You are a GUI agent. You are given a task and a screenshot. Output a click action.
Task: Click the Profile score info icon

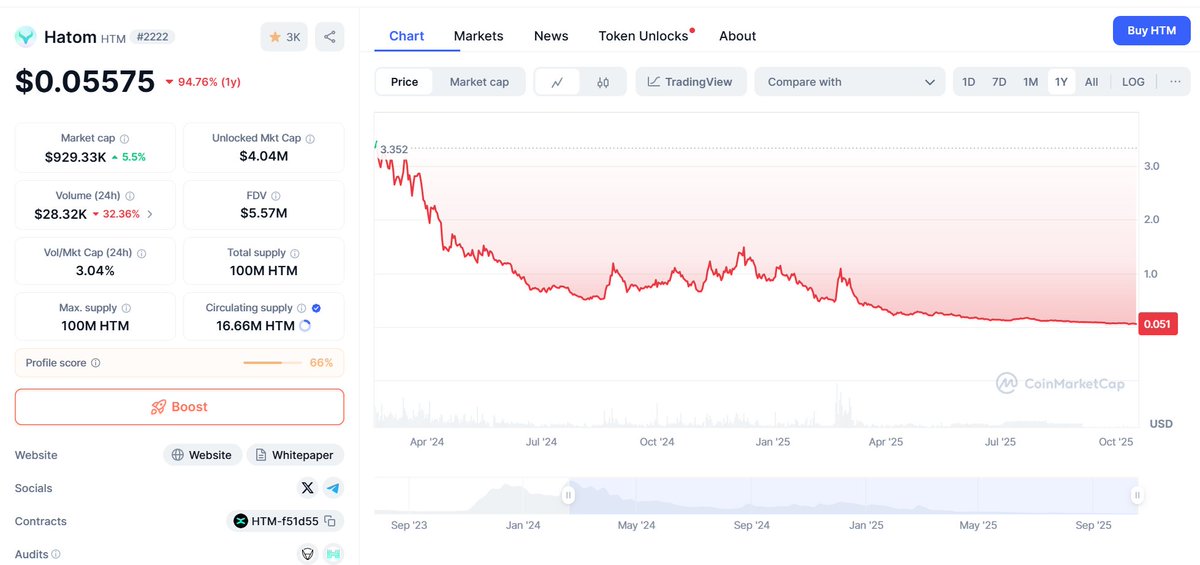95,363
